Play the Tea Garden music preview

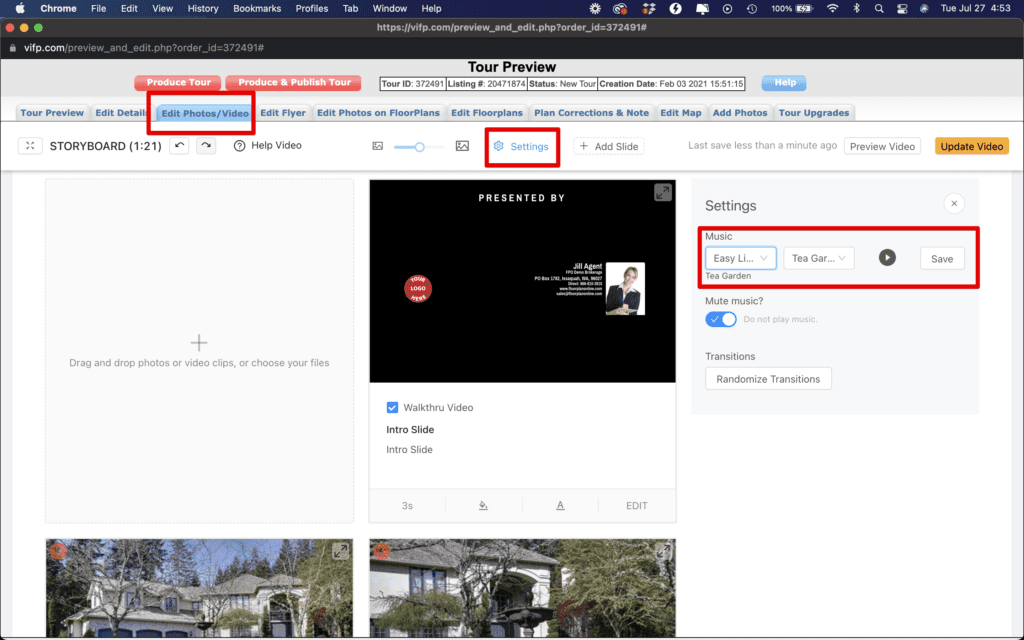(x=887, y=257)
